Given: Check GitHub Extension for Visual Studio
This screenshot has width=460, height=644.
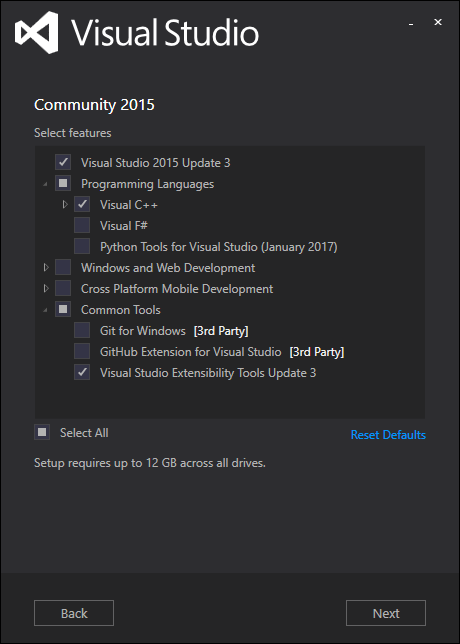Looking at the screenshot, I should tap(82, 351).
